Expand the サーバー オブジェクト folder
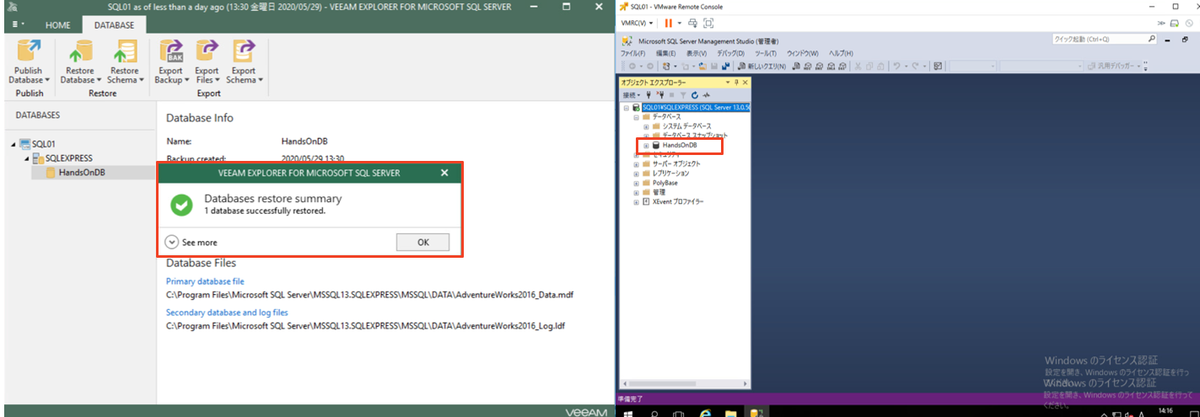Screen dimensions: 1200x417 [x=635, y=164]
